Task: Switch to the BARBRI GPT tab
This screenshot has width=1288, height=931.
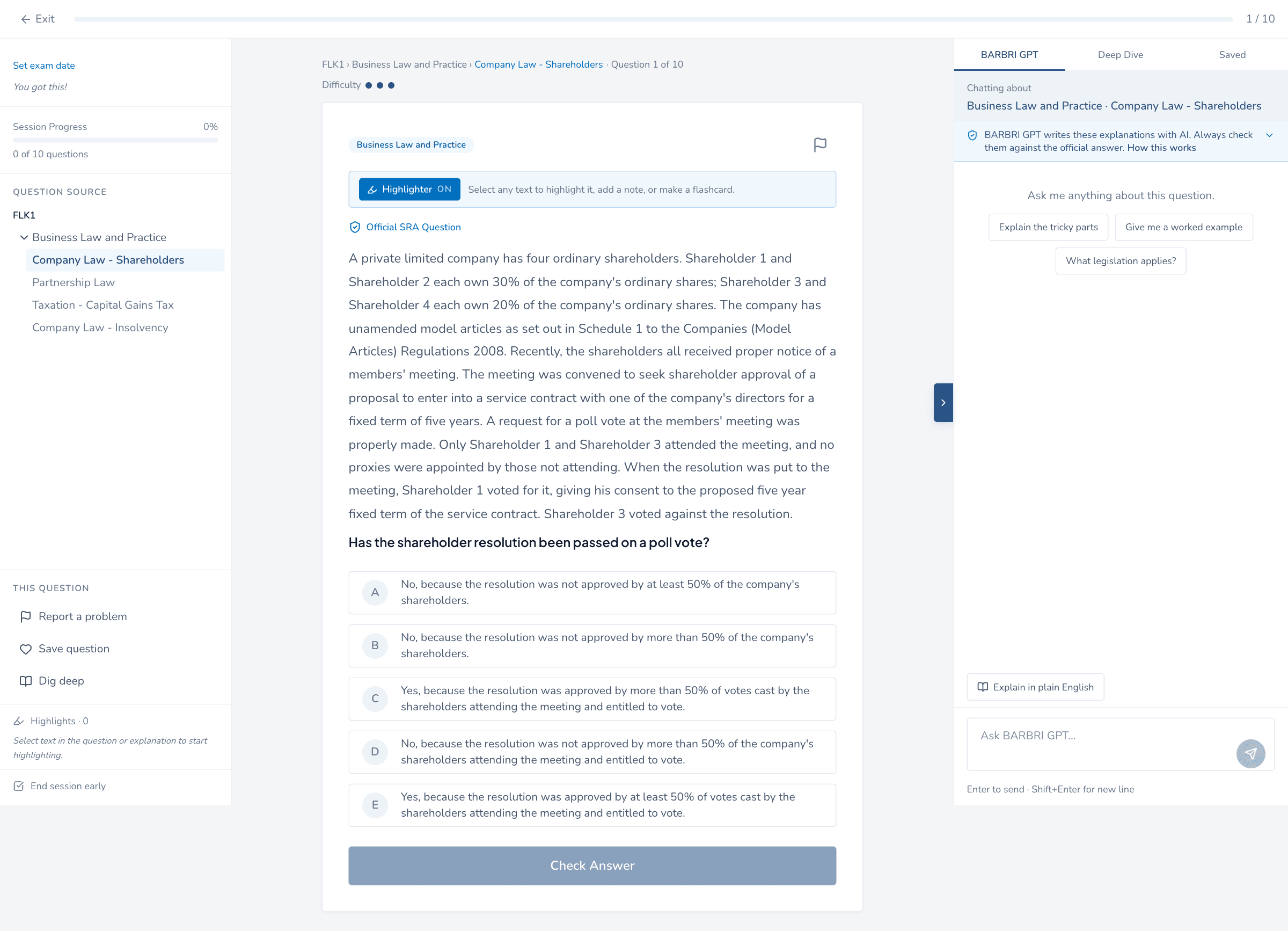Action: pos(1009,55)
